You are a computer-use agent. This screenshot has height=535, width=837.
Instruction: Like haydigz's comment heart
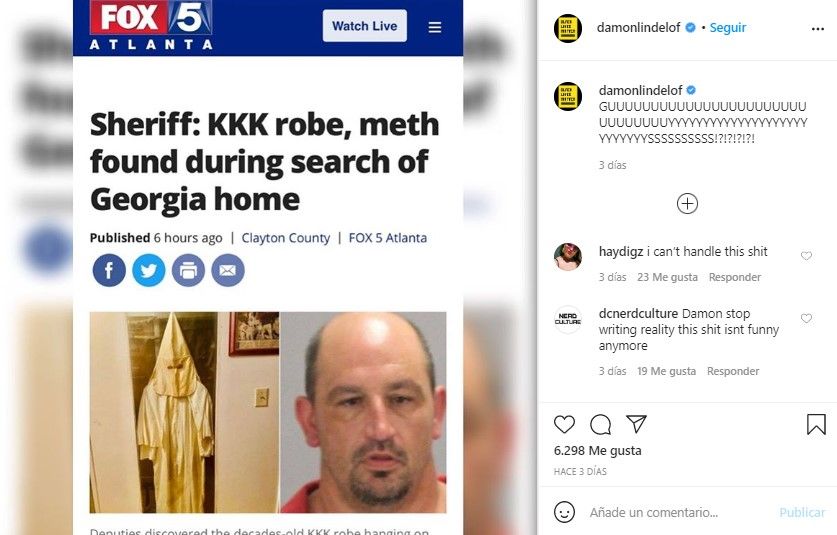(806, 256)
